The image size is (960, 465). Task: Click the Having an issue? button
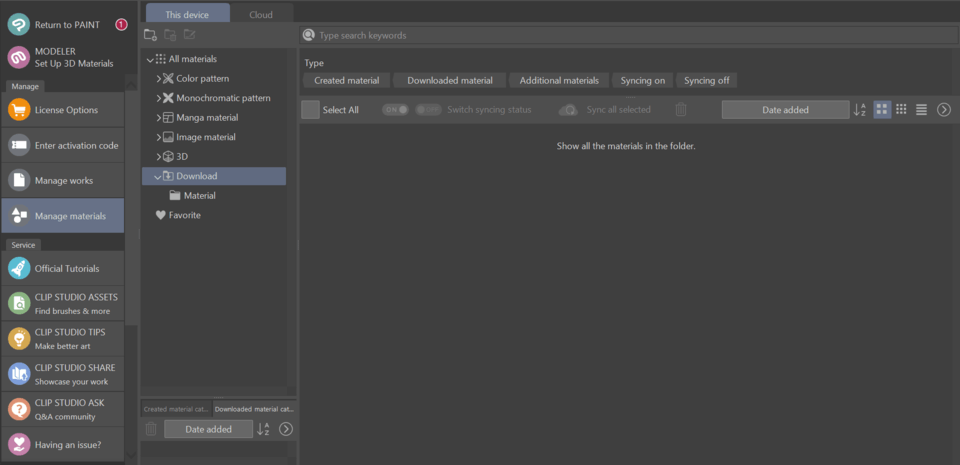coord(63,444)
